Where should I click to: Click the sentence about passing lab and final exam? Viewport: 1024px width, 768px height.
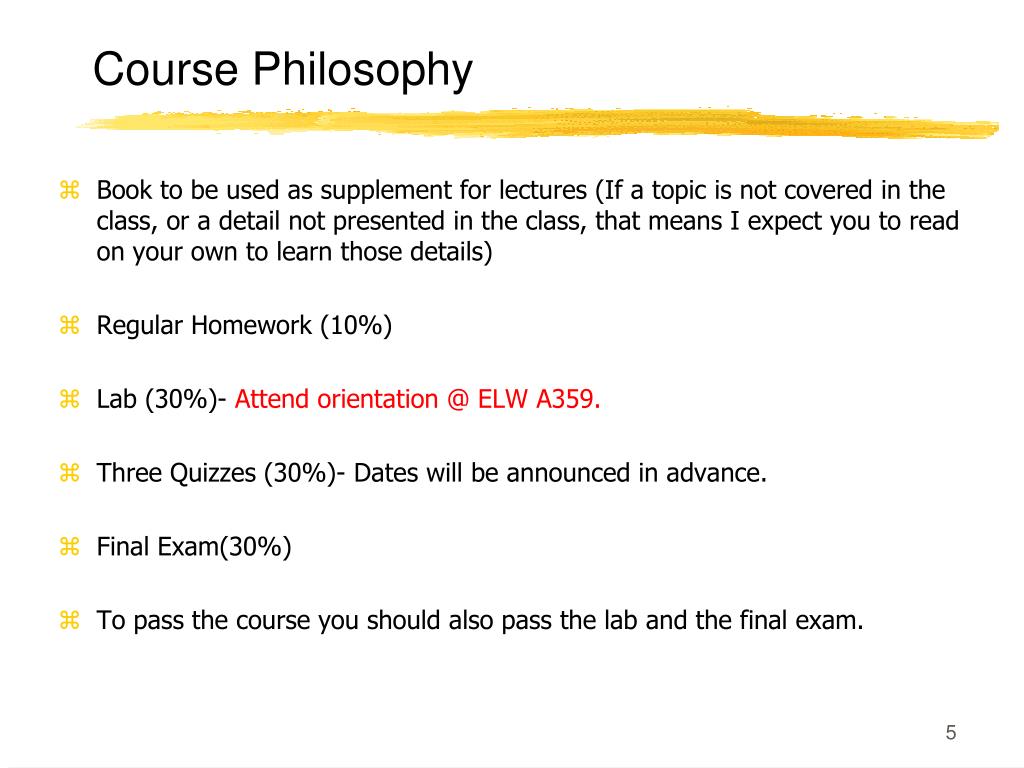click(x=480, y=620)
